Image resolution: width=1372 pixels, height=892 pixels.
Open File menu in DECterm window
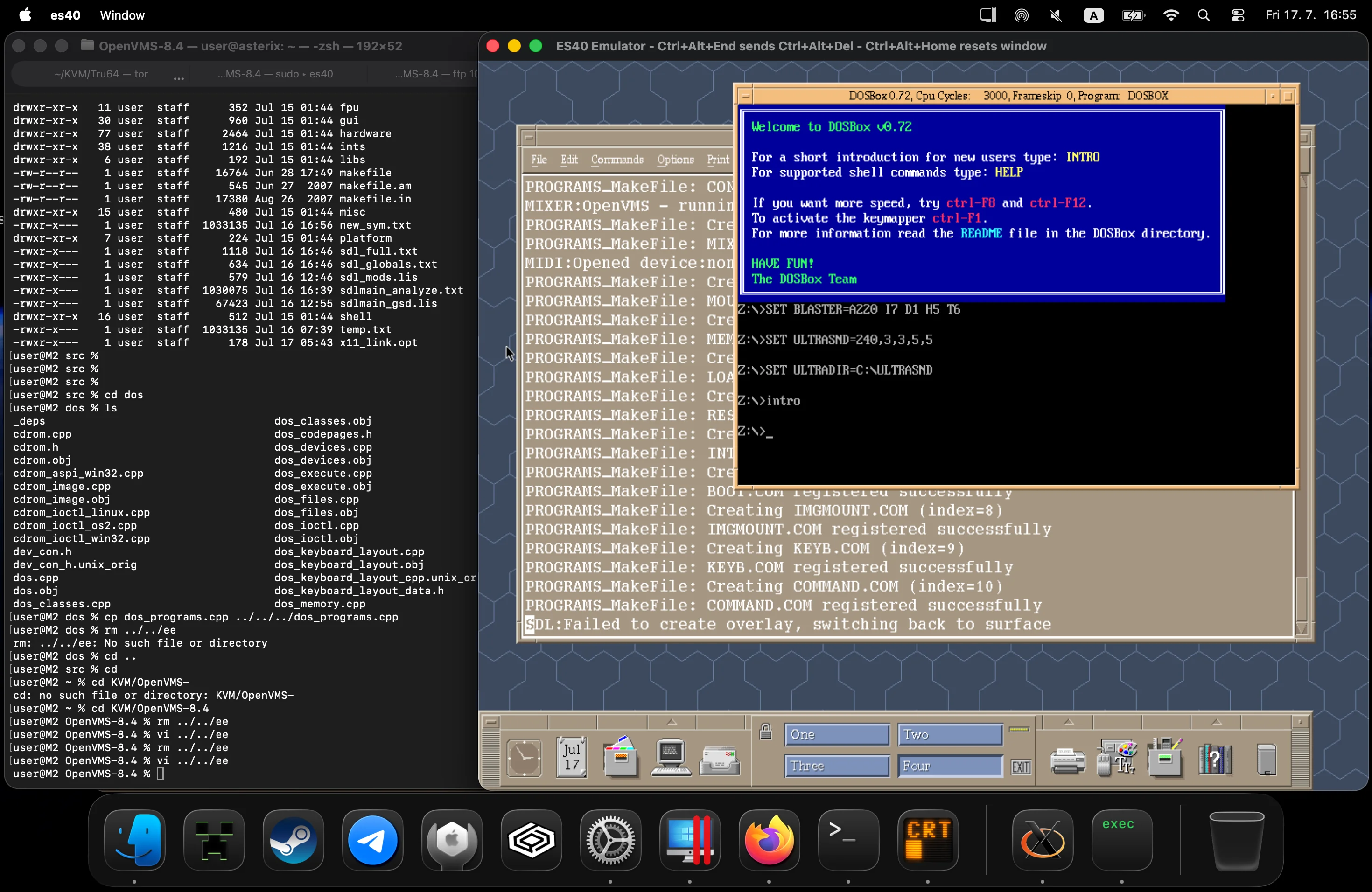pos(539,160)
